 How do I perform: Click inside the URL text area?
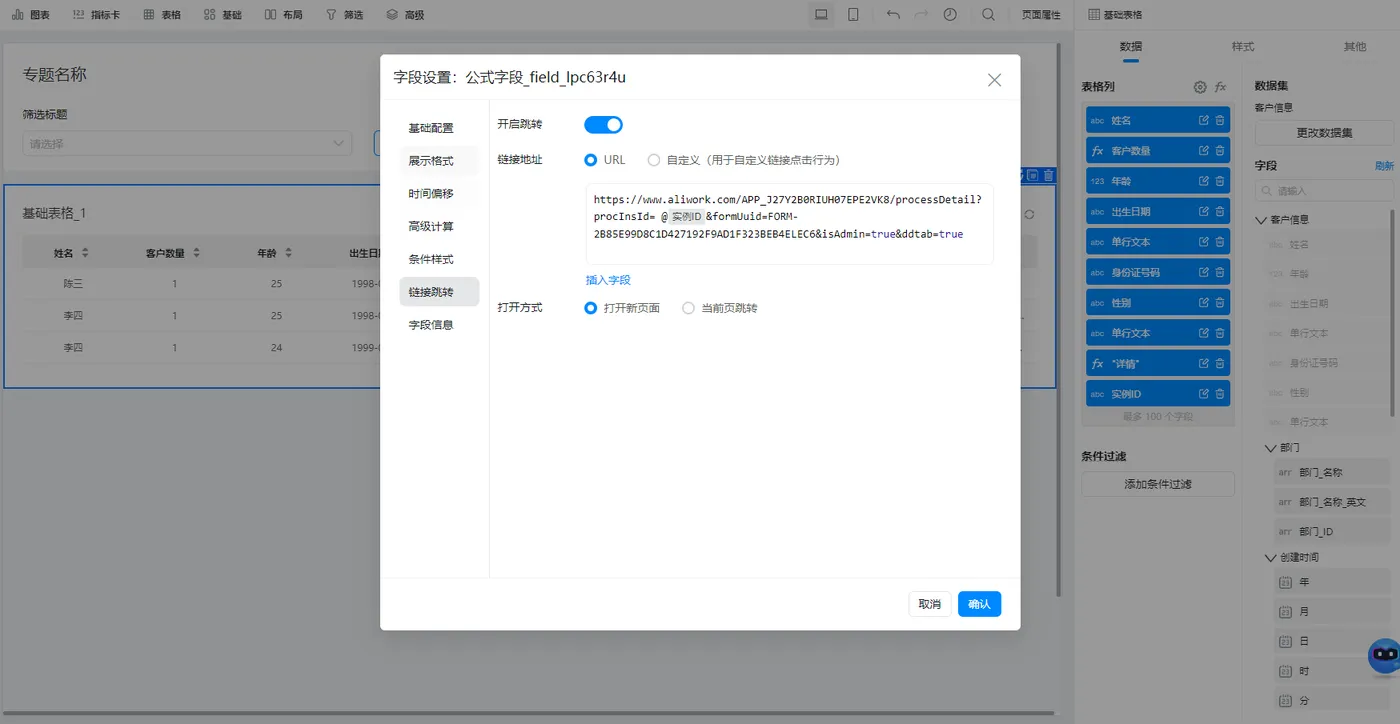(789, 224)
